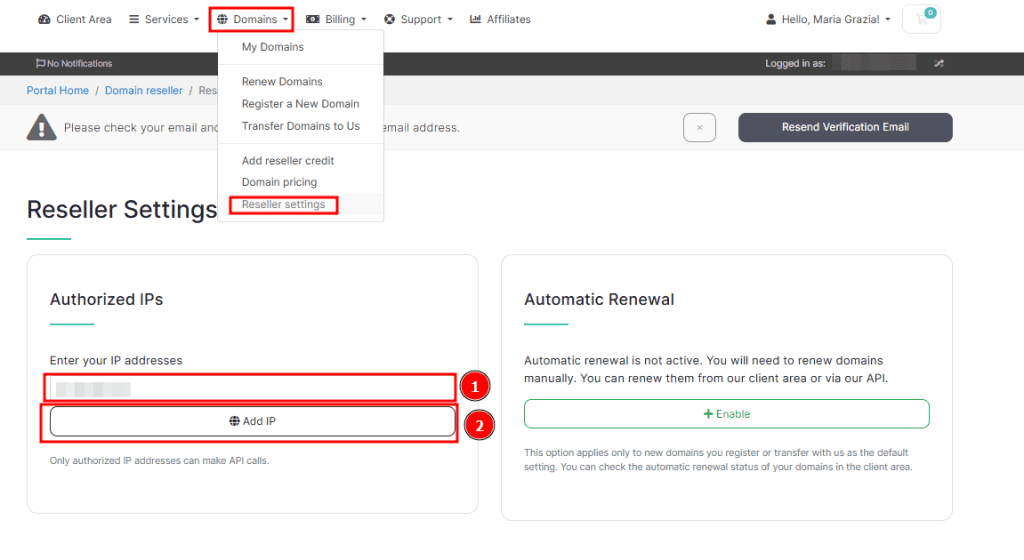Open the Client Area link
This screenshot has width=1024, height=560.
75,20
